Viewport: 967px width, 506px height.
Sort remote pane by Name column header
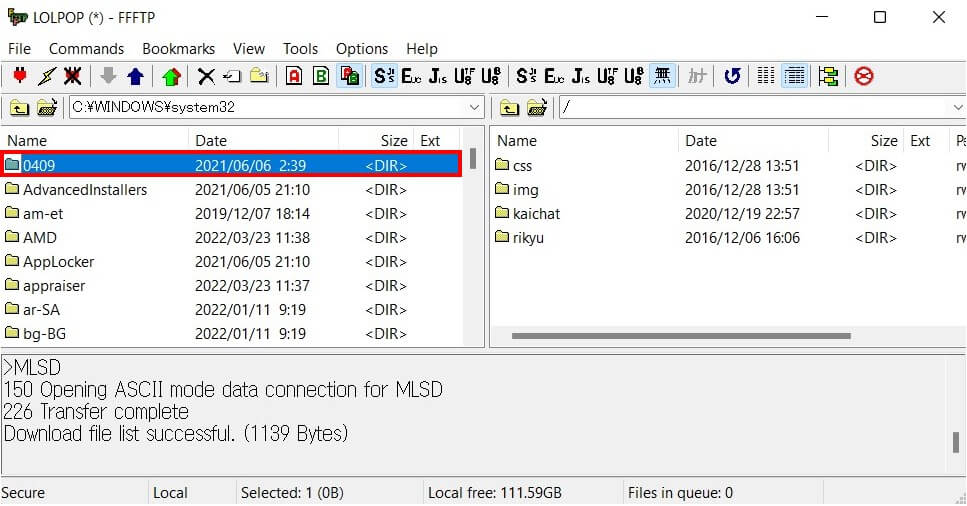point(584,141)
